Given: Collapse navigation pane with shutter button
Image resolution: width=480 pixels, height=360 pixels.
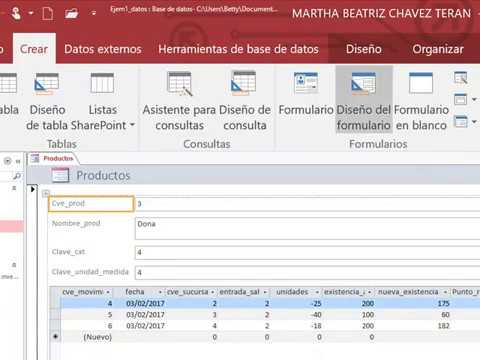Looking at the screenshot, I should pyautogui.click(x=18, y=161).
